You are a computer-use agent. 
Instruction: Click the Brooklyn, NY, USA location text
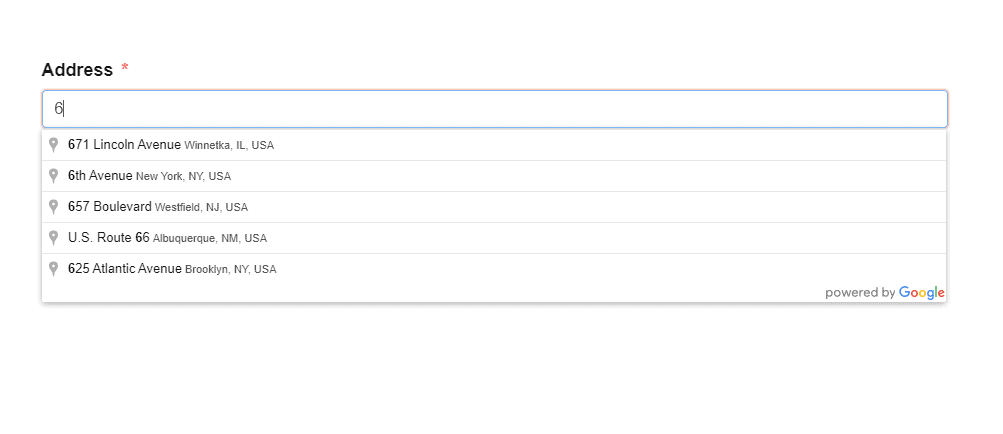point(230,270)
